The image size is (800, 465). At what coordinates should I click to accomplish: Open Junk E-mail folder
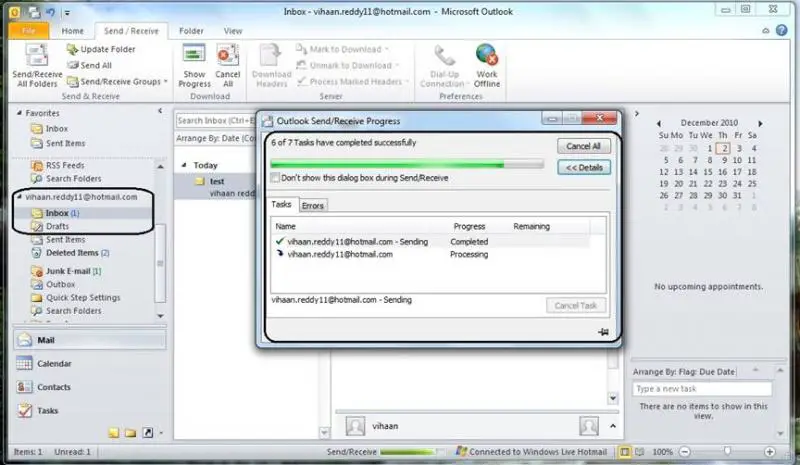66,271
